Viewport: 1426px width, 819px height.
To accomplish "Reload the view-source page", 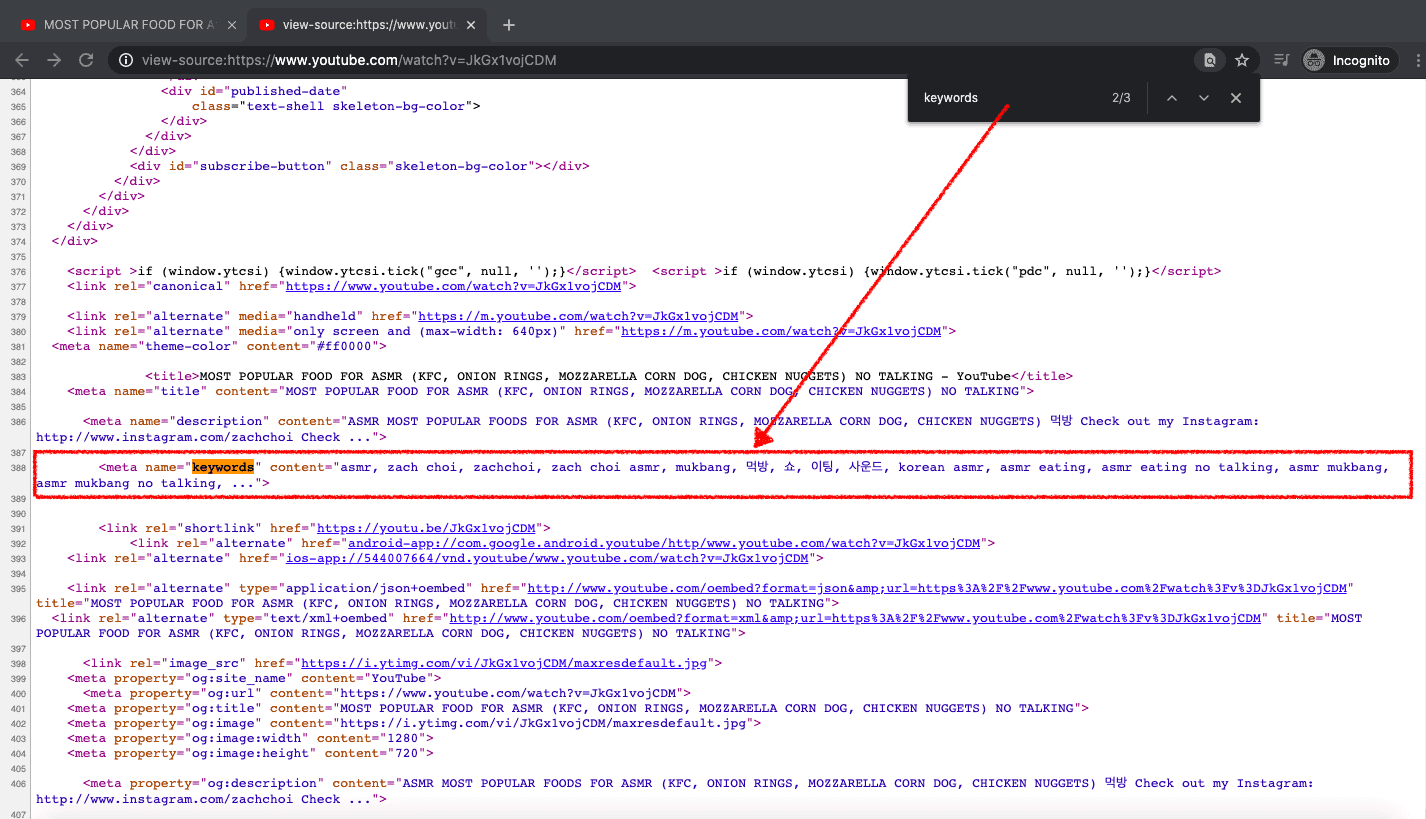I will (x=86, y=60).
